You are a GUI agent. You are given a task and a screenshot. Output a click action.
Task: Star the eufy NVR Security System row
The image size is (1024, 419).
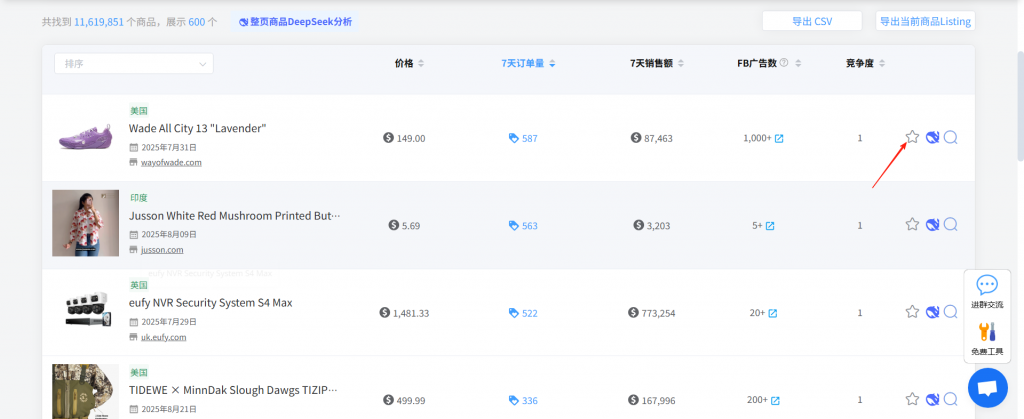[x=911, y=312]
